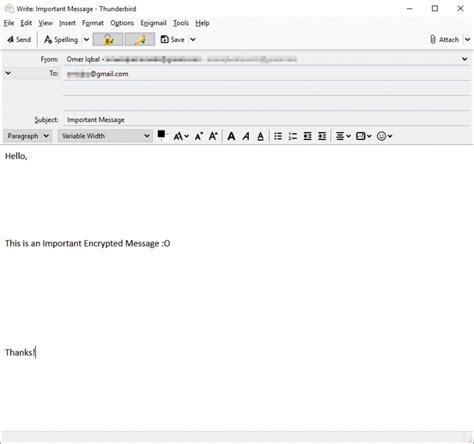Click the 'Thanks!' line in body

tap(20, 352)
